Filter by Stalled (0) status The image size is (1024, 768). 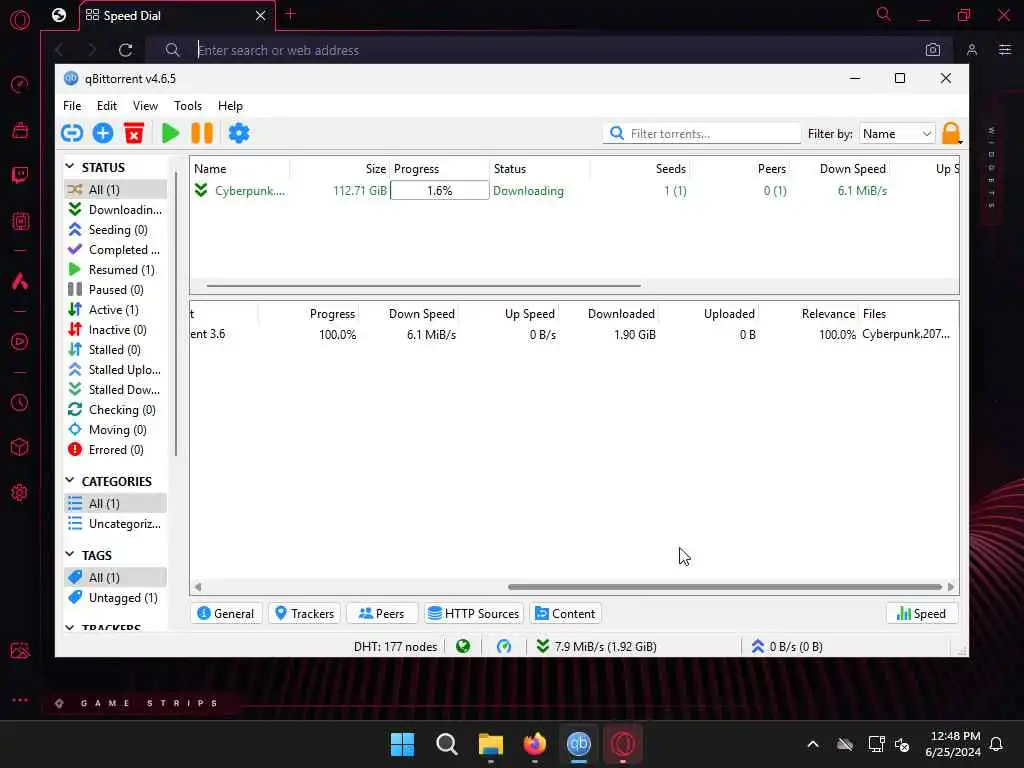click(116, 349)
